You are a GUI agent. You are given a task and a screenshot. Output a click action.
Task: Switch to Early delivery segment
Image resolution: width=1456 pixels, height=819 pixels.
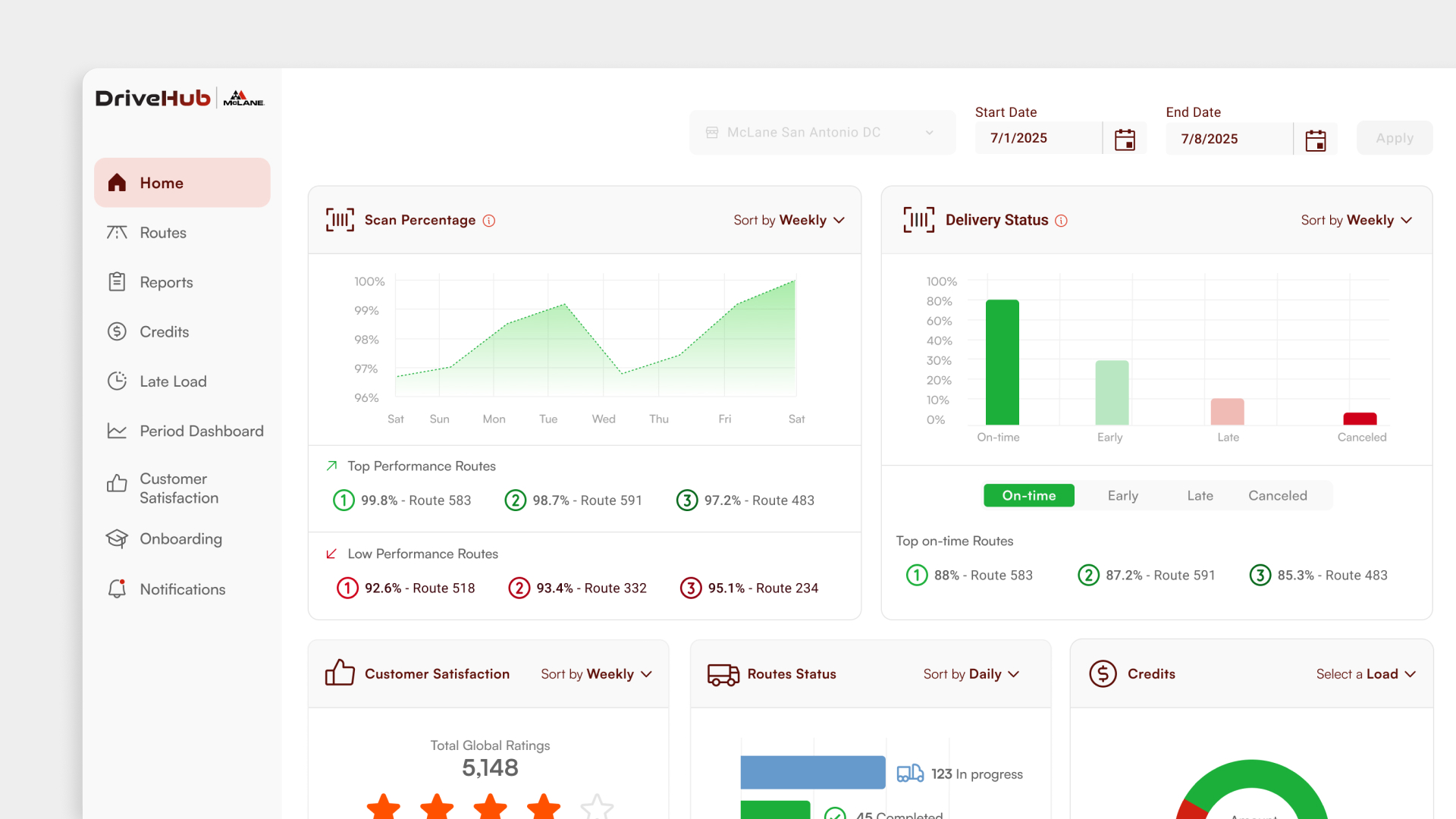(1122, 495)
